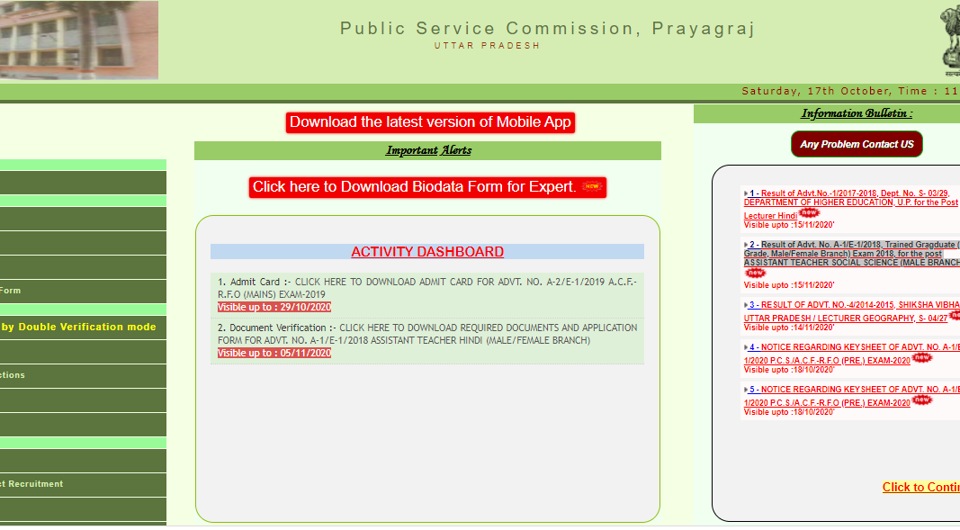Click 'Visible up to : 29/10/2020' label

[274, 307]
